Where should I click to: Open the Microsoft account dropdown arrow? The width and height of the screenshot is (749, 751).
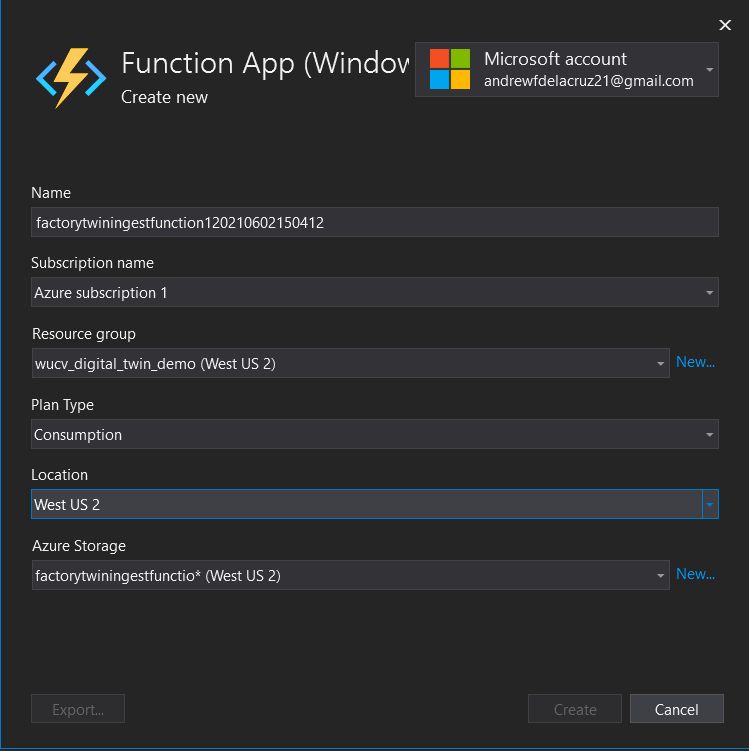710,70
